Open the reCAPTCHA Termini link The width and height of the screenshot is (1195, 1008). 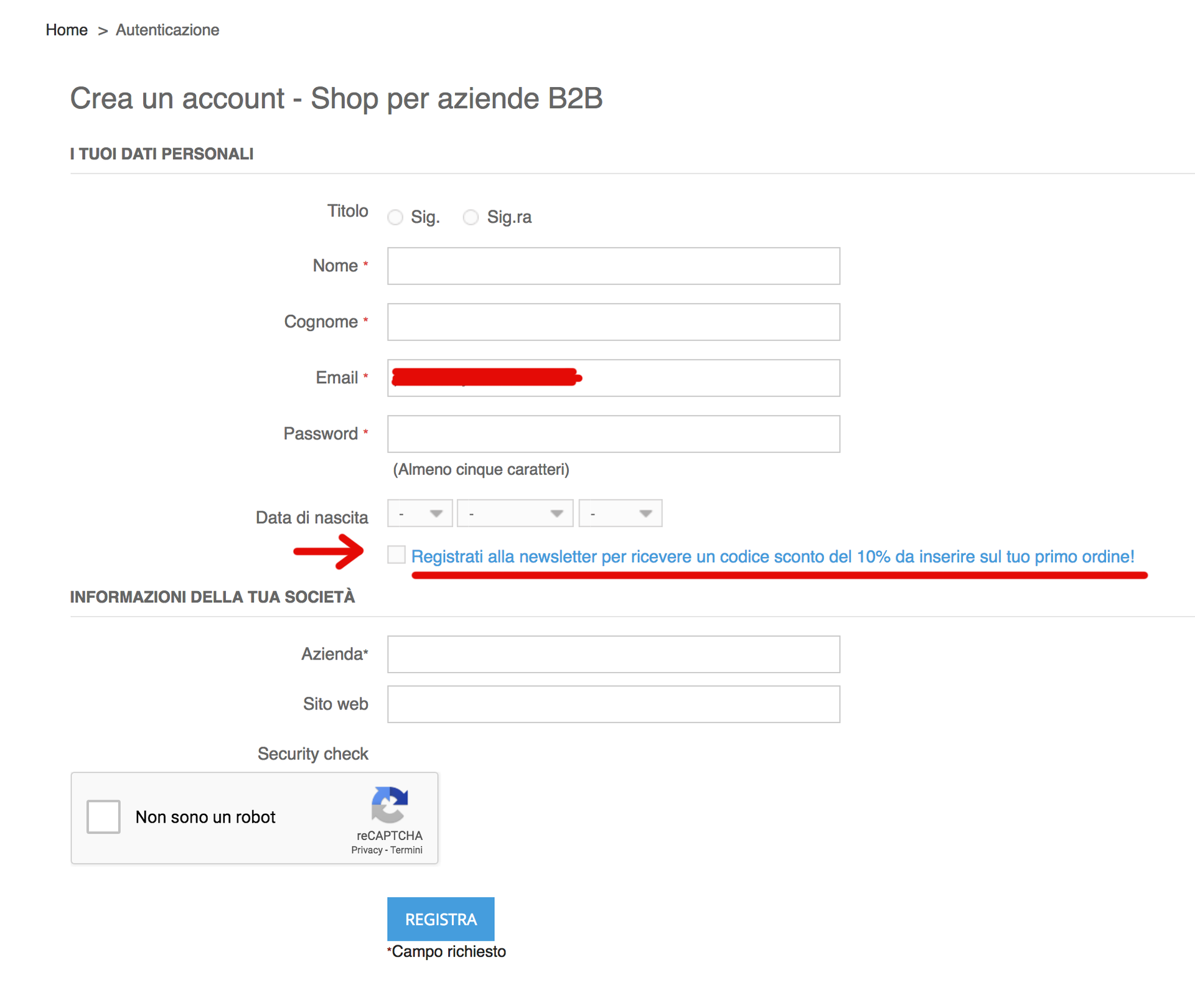[x=406, y=850]
